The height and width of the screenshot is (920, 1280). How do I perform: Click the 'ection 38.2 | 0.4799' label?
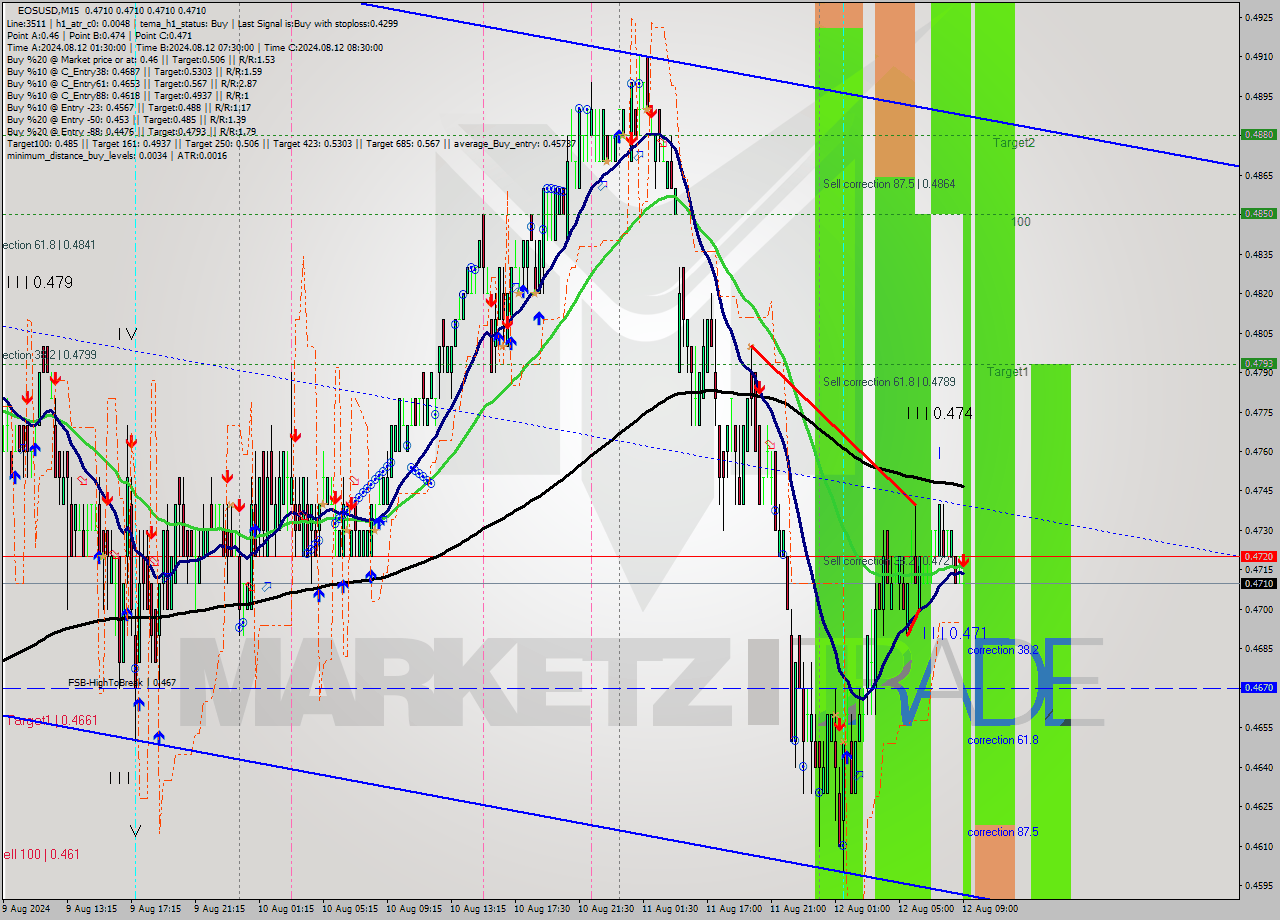[49, 355]
